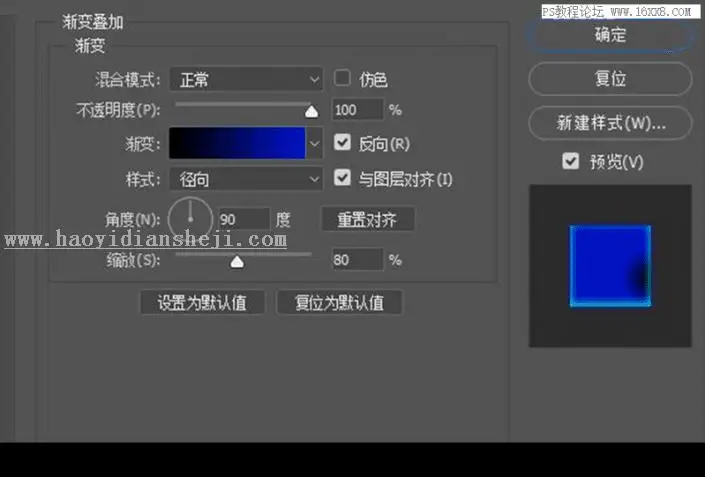Click the 复位 button

pos(610,79)
